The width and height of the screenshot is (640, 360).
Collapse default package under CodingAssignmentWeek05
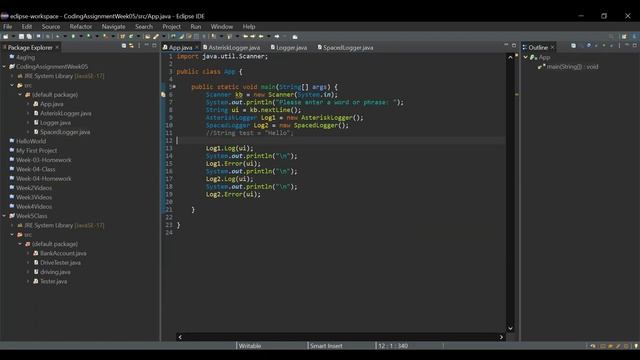20,94
